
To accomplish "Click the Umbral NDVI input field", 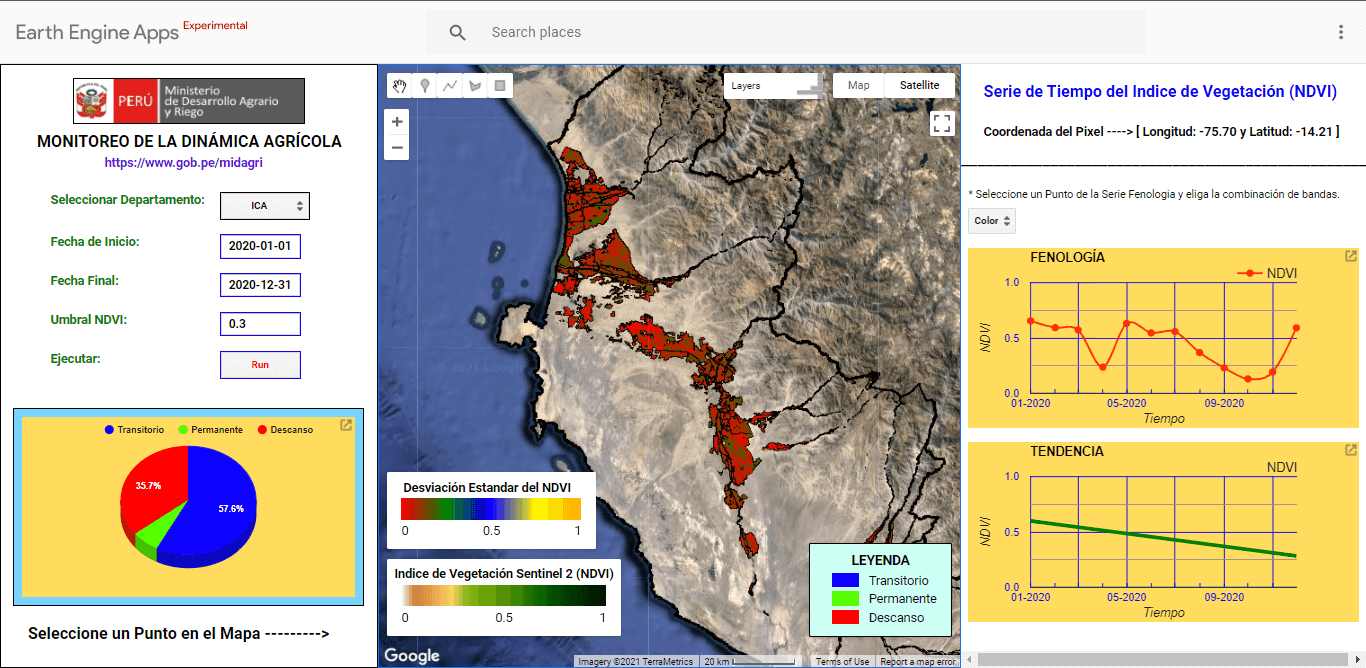I will (260, 324).
